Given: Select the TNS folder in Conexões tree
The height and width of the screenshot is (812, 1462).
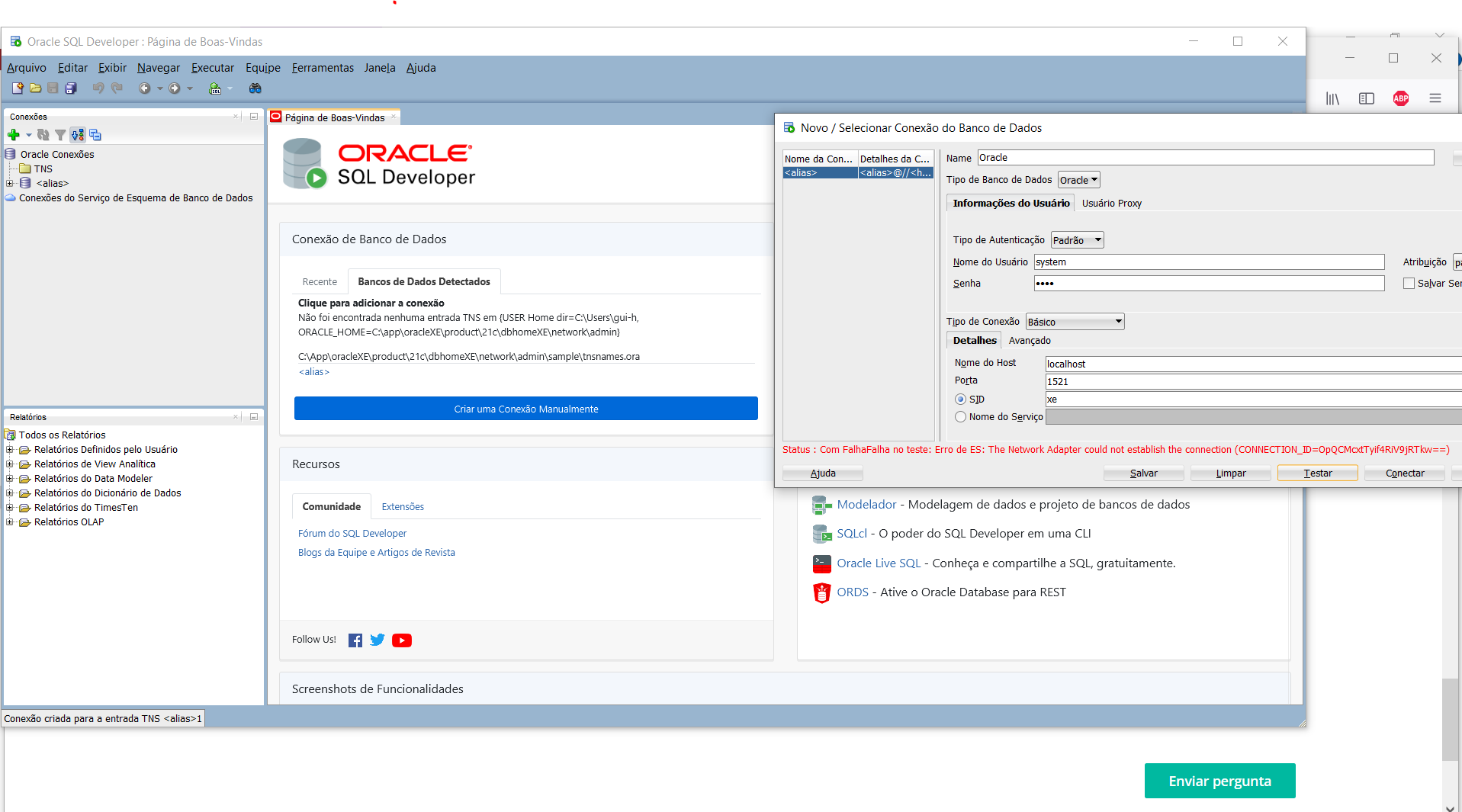Looking at the screenshot, I should 36,169.
